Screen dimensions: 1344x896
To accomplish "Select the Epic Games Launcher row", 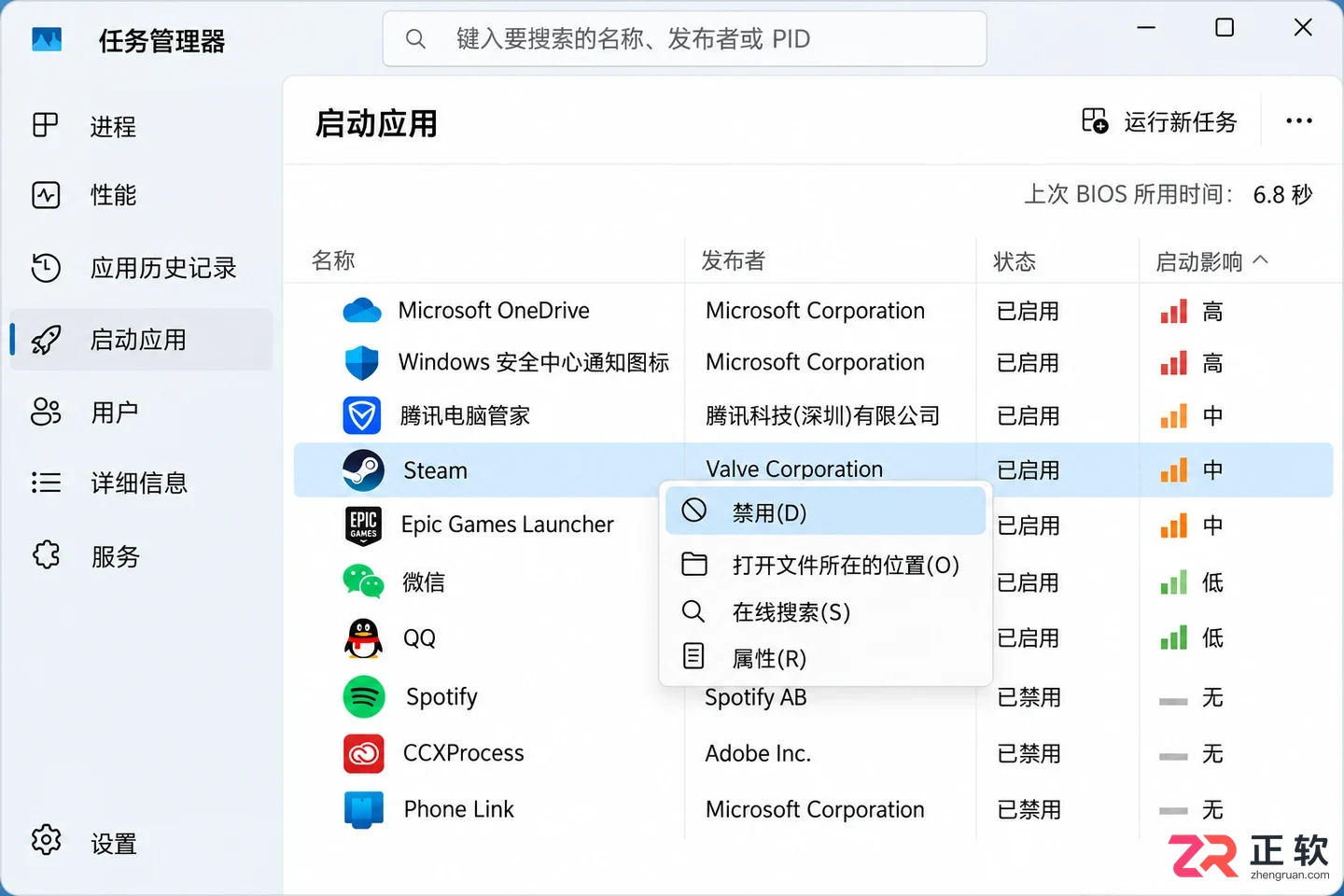I will click(813, 525).
